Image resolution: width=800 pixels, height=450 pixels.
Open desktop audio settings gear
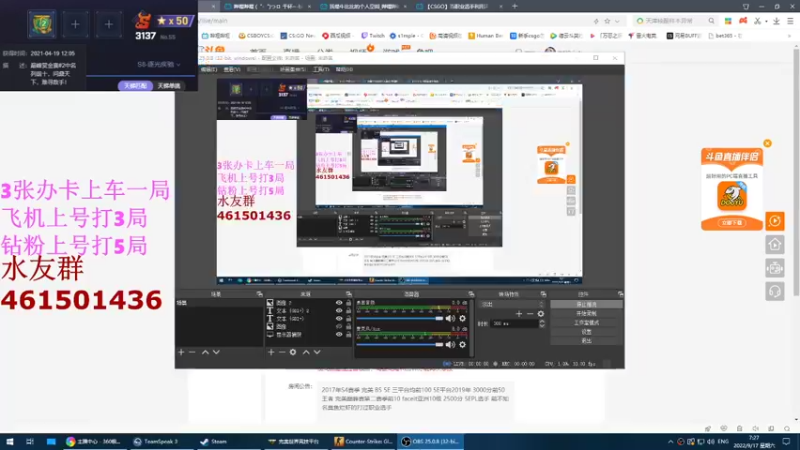pyautogui.click(x=462, y=318)
